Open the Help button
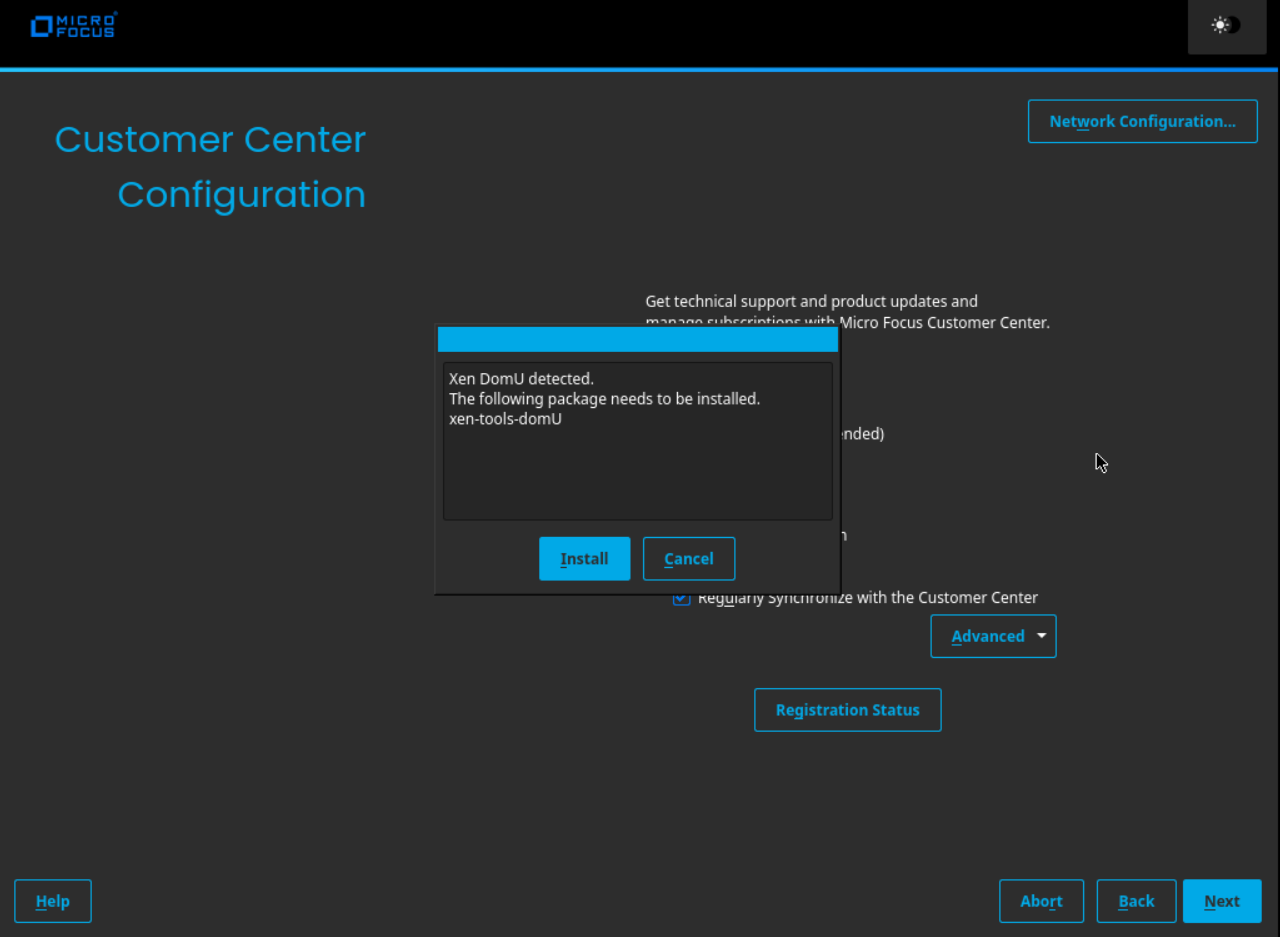1280x937 pixels. coord(53,901)
